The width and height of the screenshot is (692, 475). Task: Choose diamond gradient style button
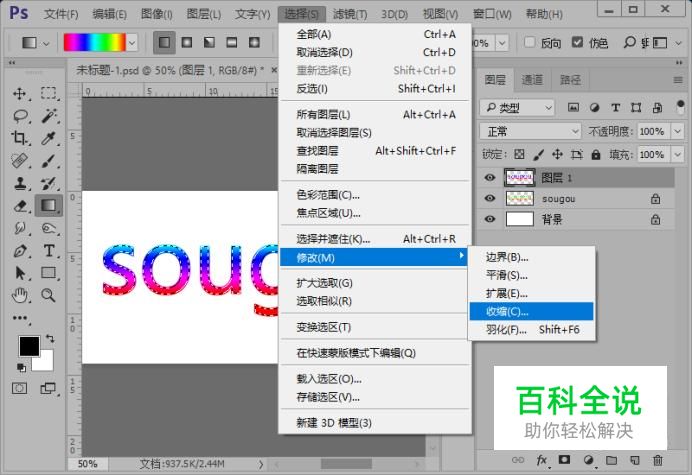click(x=254, y=42)
